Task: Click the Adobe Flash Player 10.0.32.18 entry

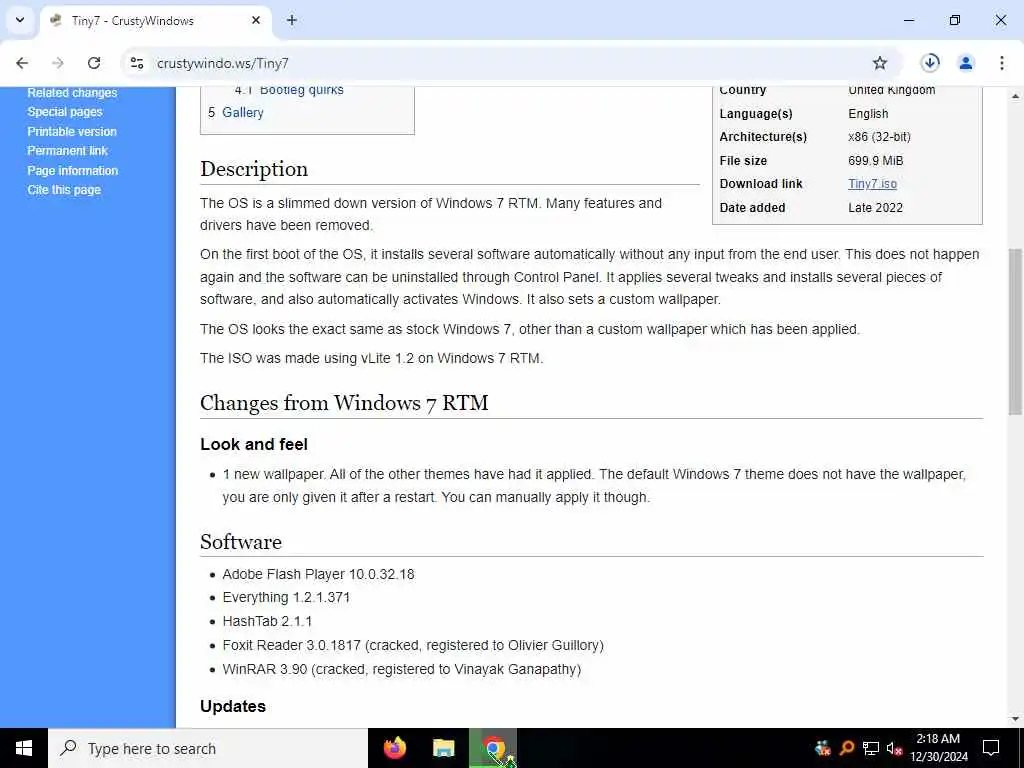Action: click(319, 575)
